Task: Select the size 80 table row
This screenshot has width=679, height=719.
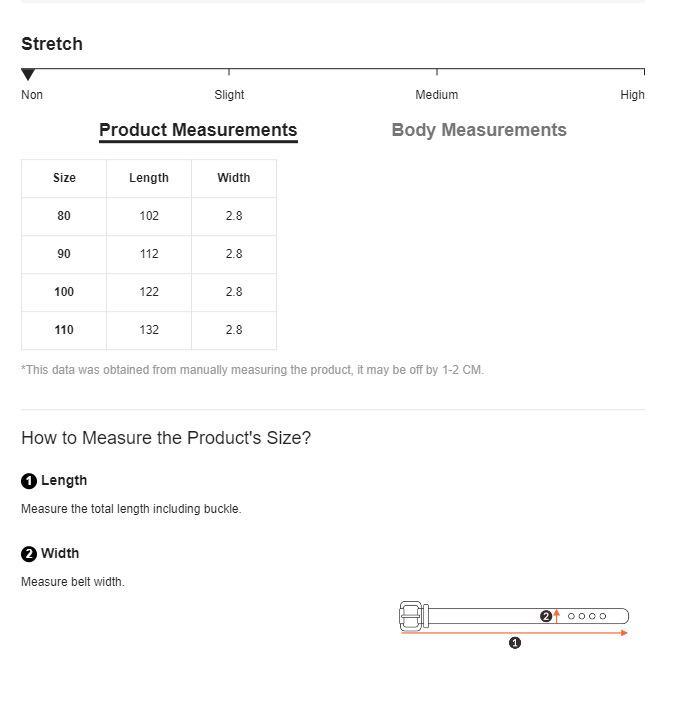Action: coord(149,216)
